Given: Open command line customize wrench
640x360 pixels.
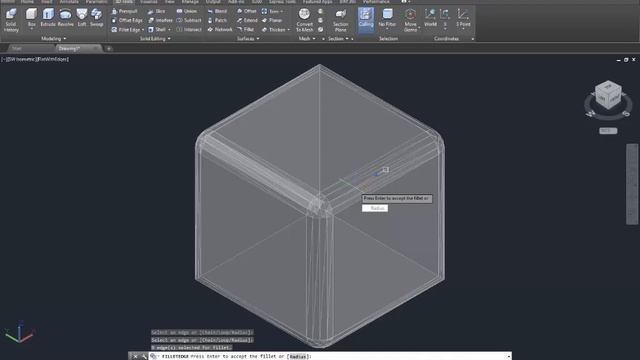Looking at the screenshot, I should click(144, 356).
